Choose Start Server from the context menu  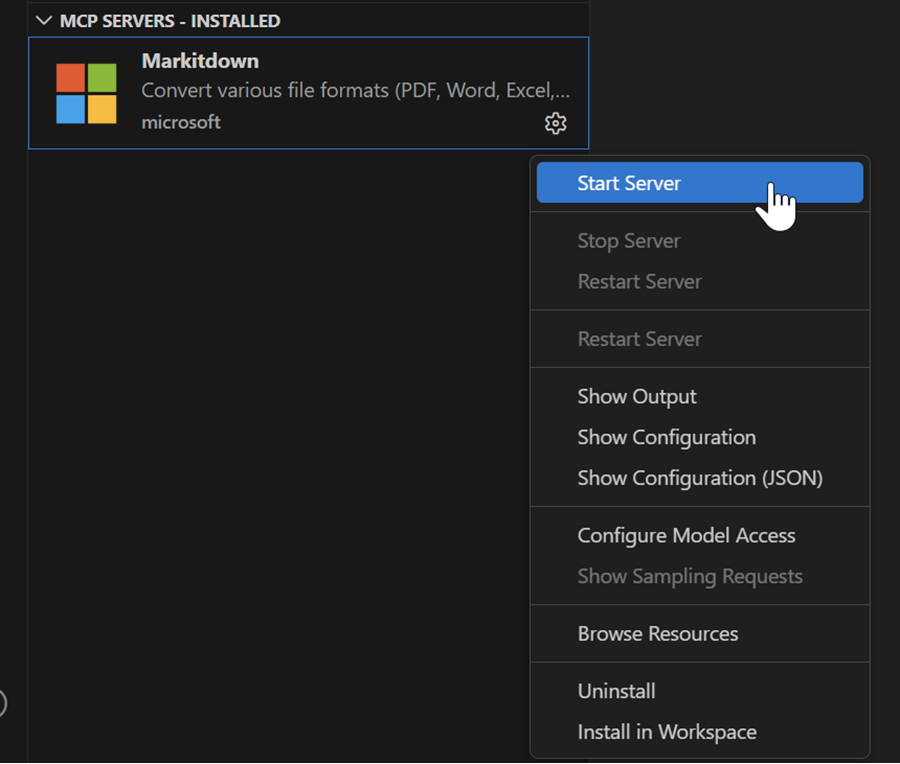pyautogui.click(x=629, y=183)
